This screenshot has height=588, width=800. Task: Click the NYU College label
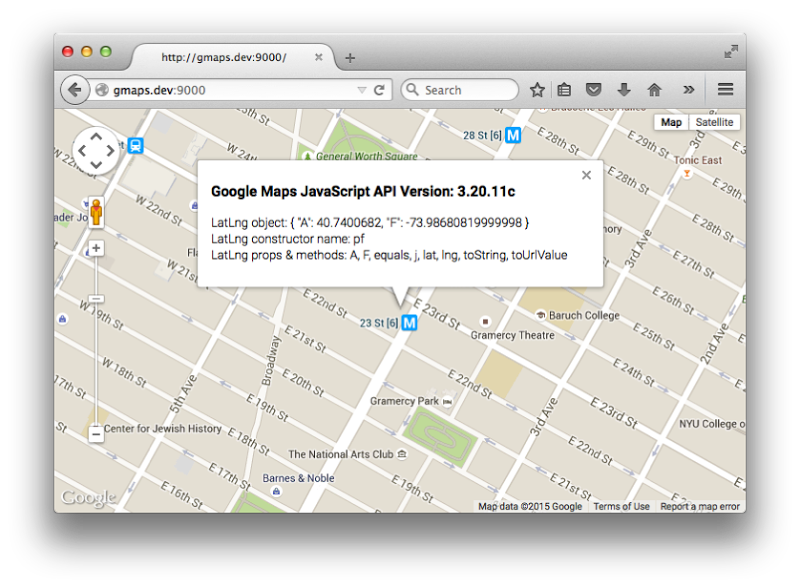click(x=712, y=424)
